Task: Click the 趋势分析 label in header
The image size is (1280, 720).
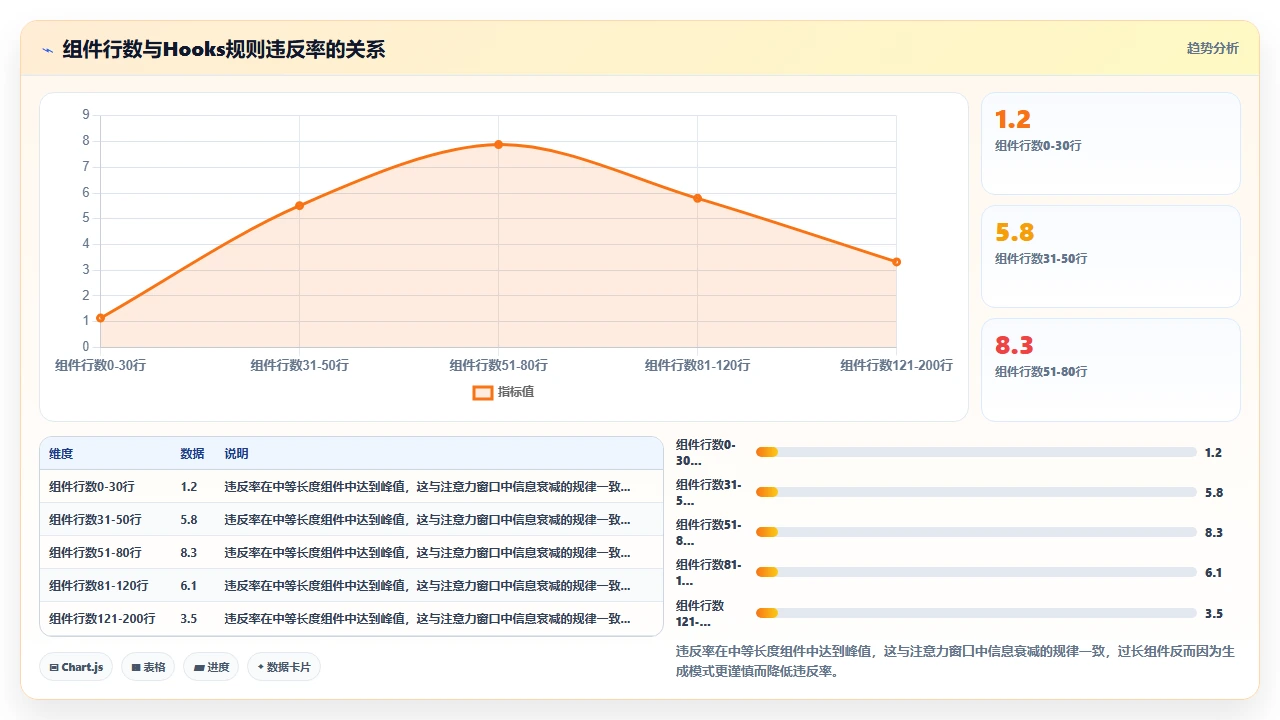Action: pos(1212,48)
